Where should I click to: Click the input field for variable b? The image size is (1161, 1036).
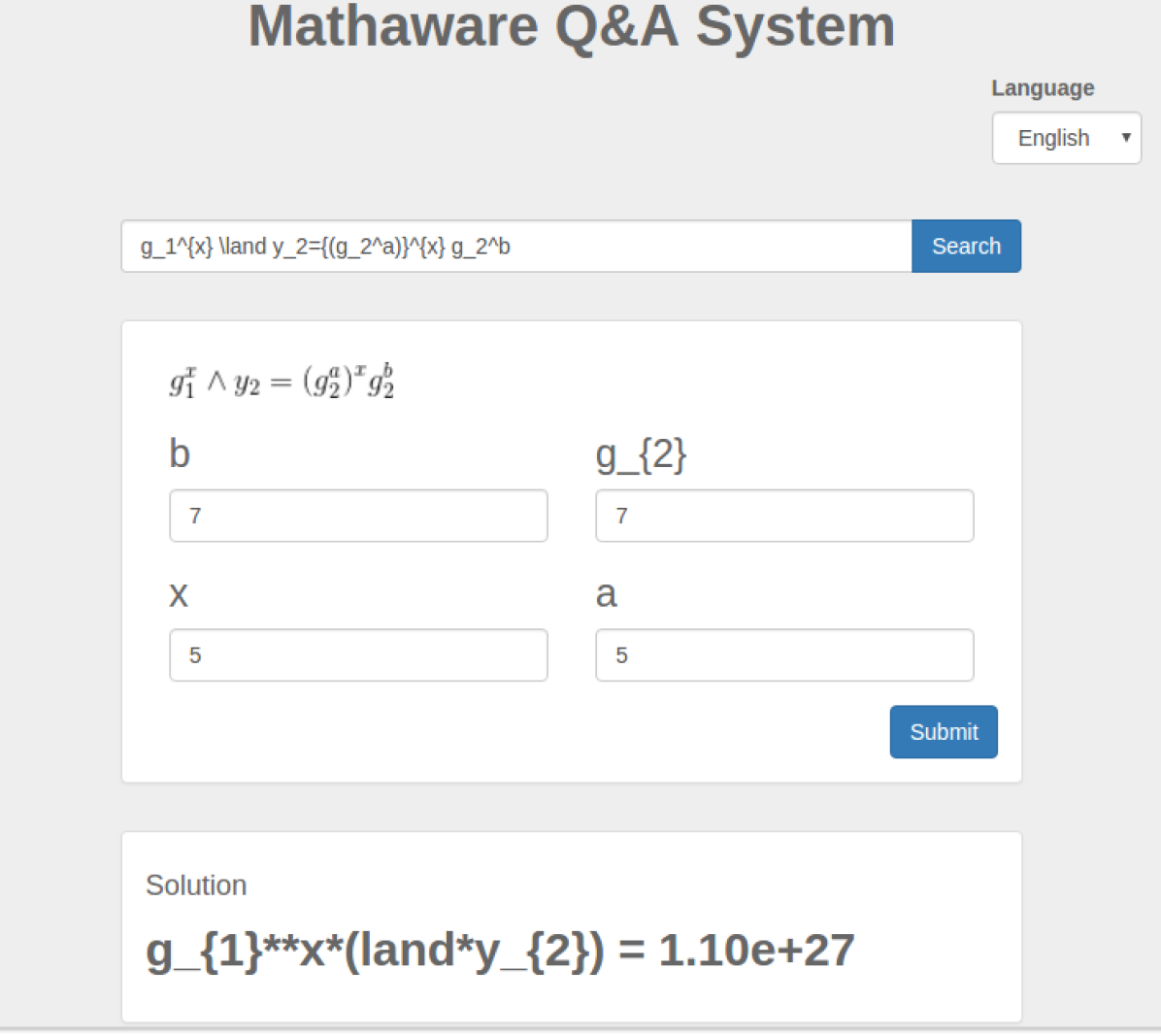(358, 516)
